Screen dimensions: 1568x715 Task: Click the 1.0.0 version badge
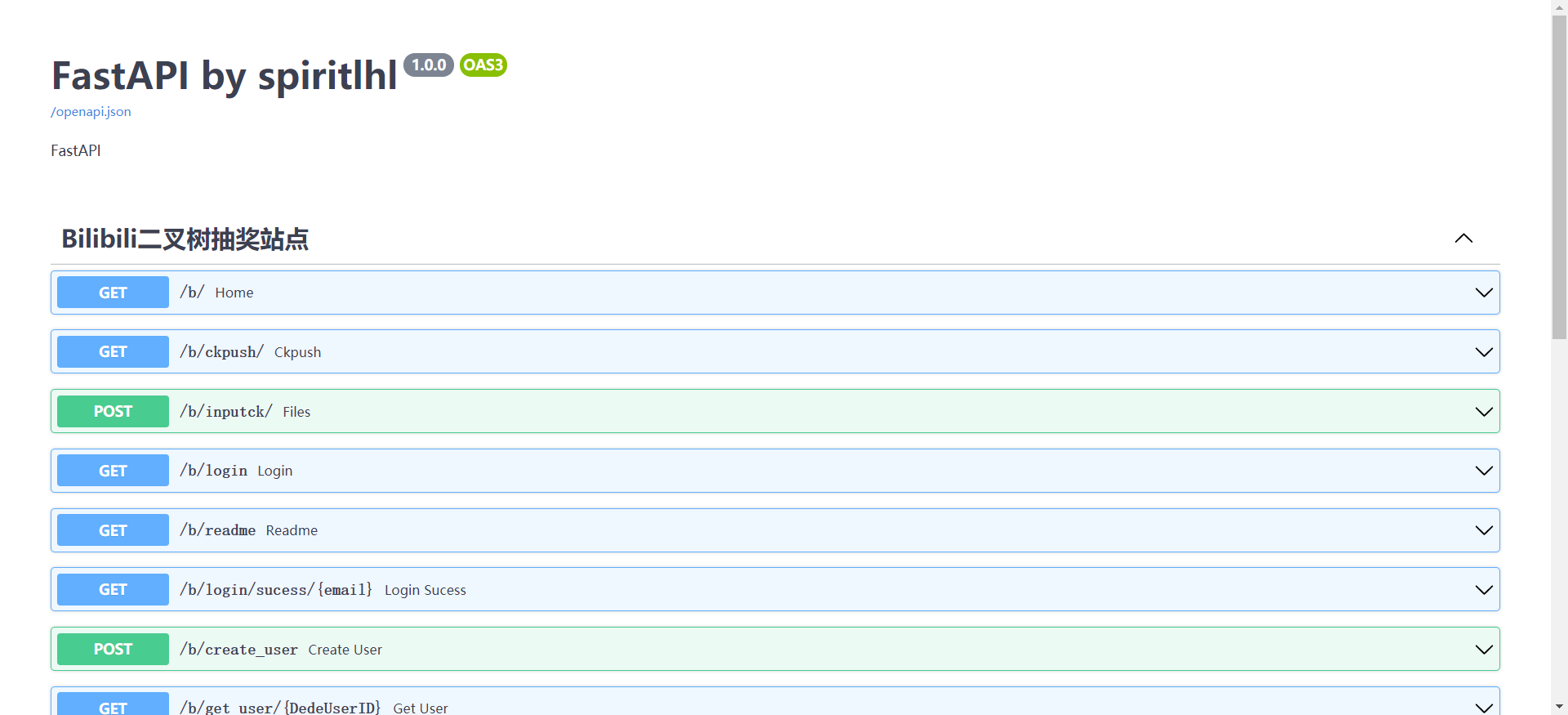(x=429, y=65)
